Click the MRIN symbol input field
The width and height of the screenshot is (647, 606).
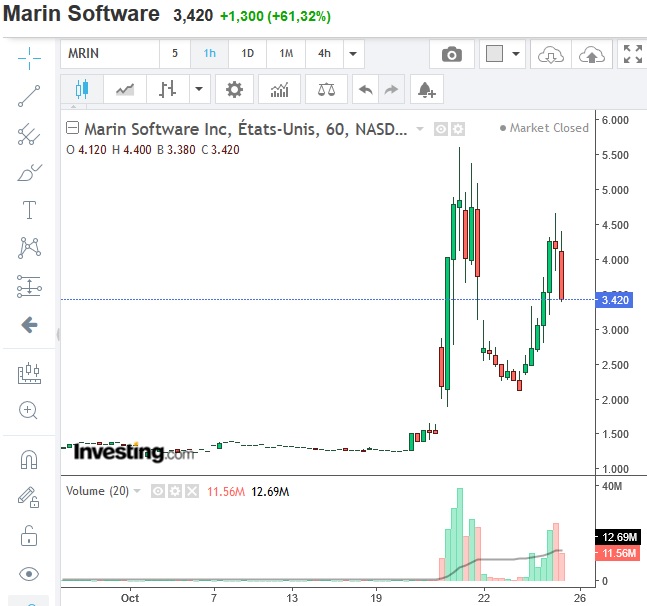pyautogui.click(x=110, y=54)
